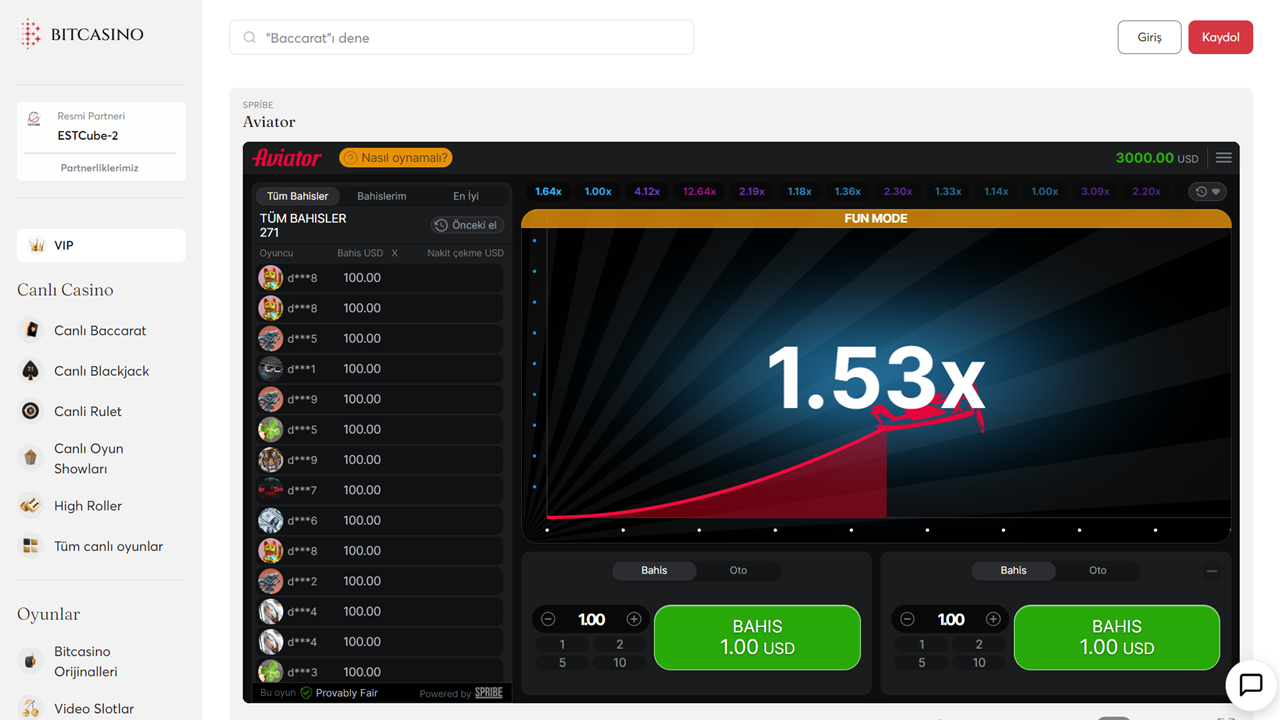Click avatar of player d***7
1280x720 pixels.
270,490
